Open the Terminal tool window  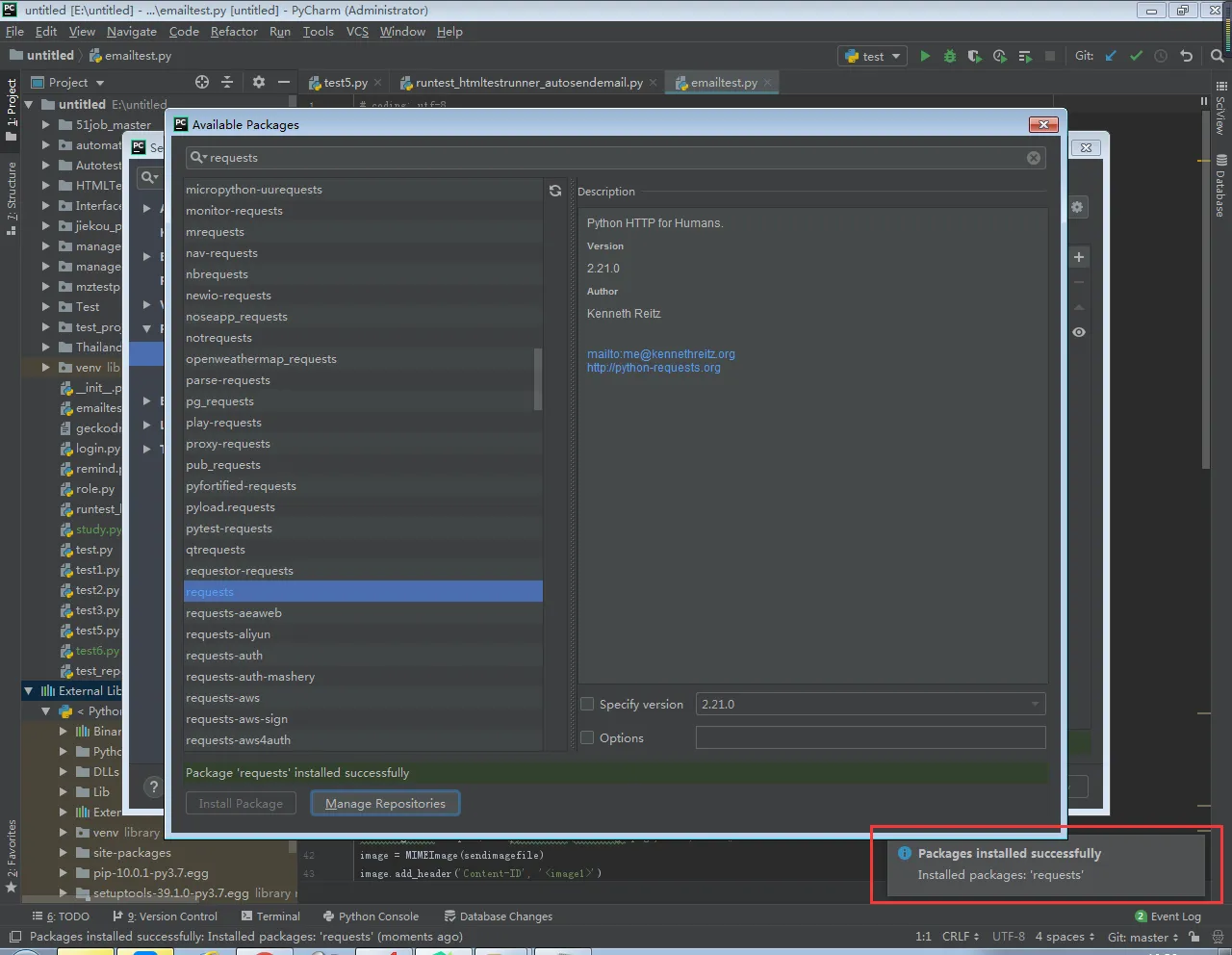270,916
